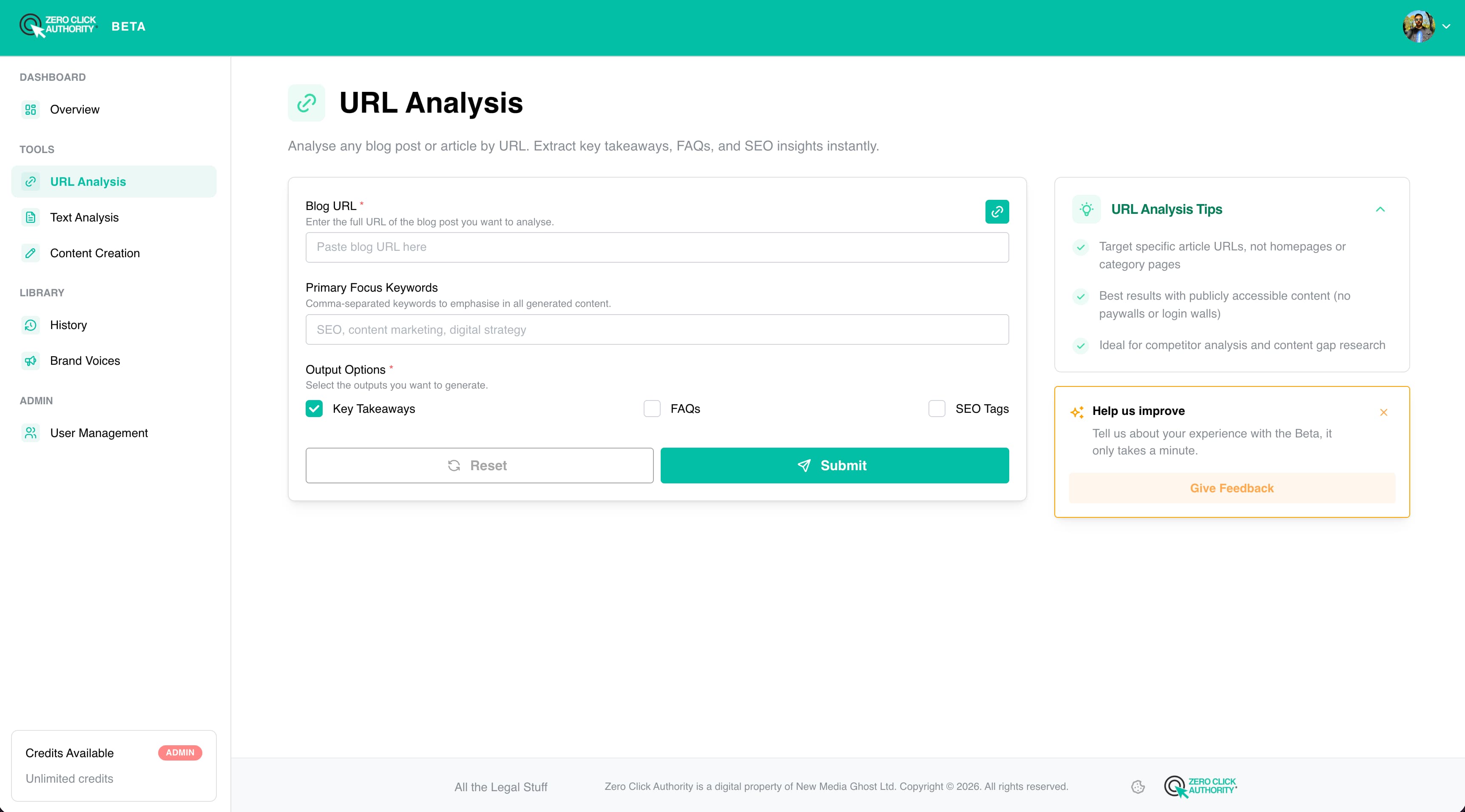The width and height of the screenshot is (1465, 812).
Task: Click the History clock icon
Action: (31, 325)
